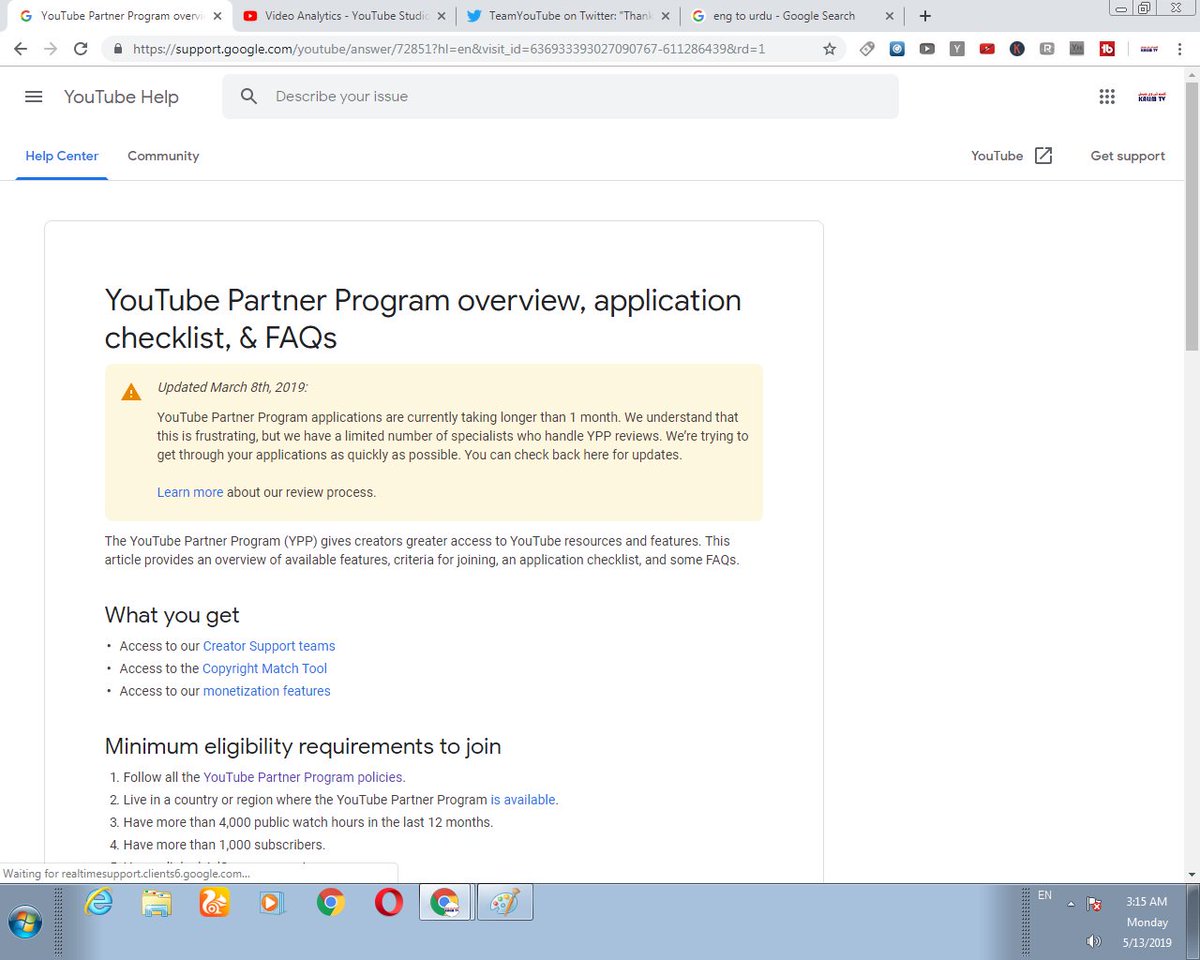Click the Get support link
Image resolution: width=1200 pixels, height=960 pixels.
click(1128, 156)
